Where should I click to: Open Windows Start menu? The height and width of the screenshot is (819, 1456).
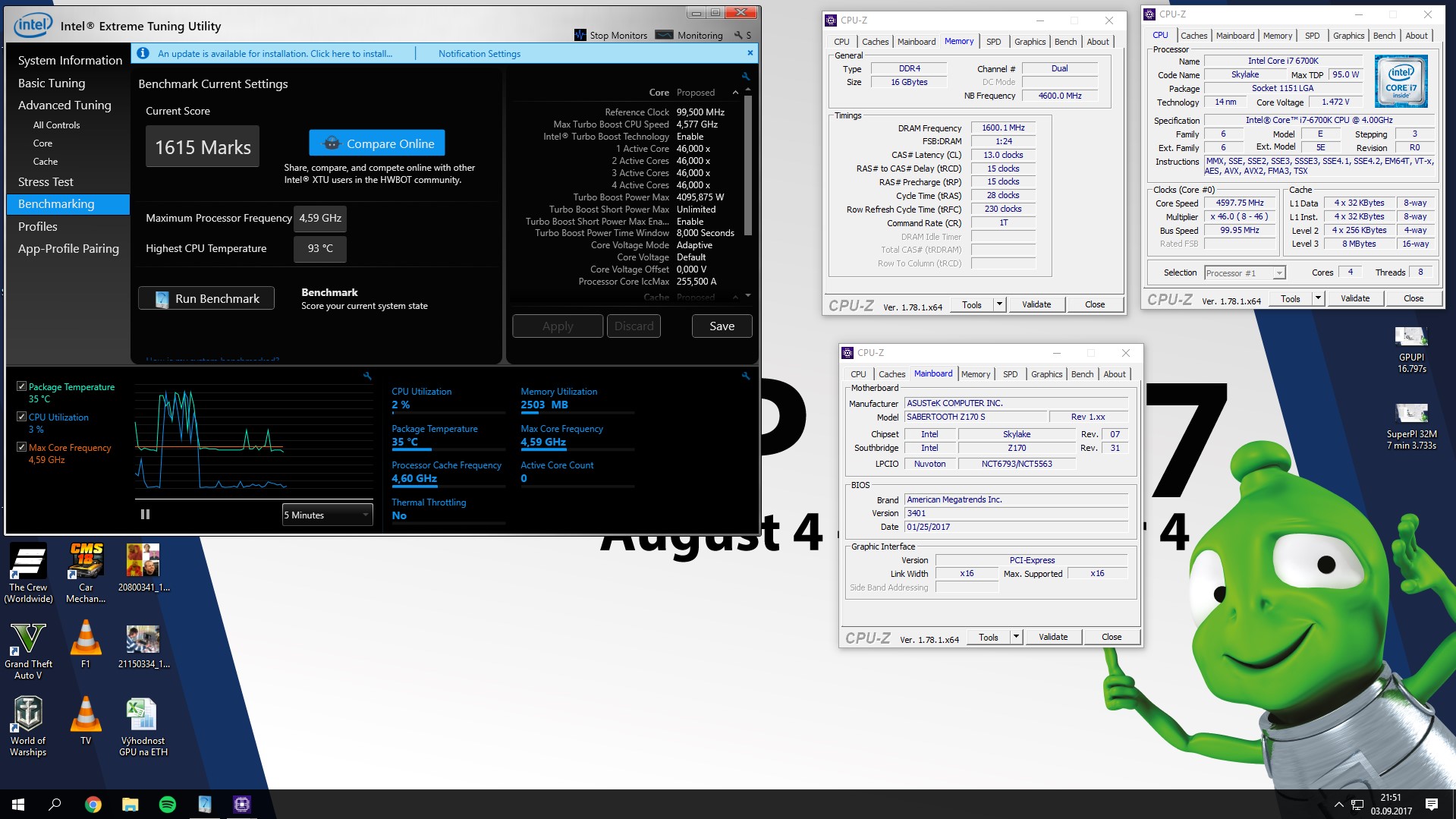tap(18, 805)
